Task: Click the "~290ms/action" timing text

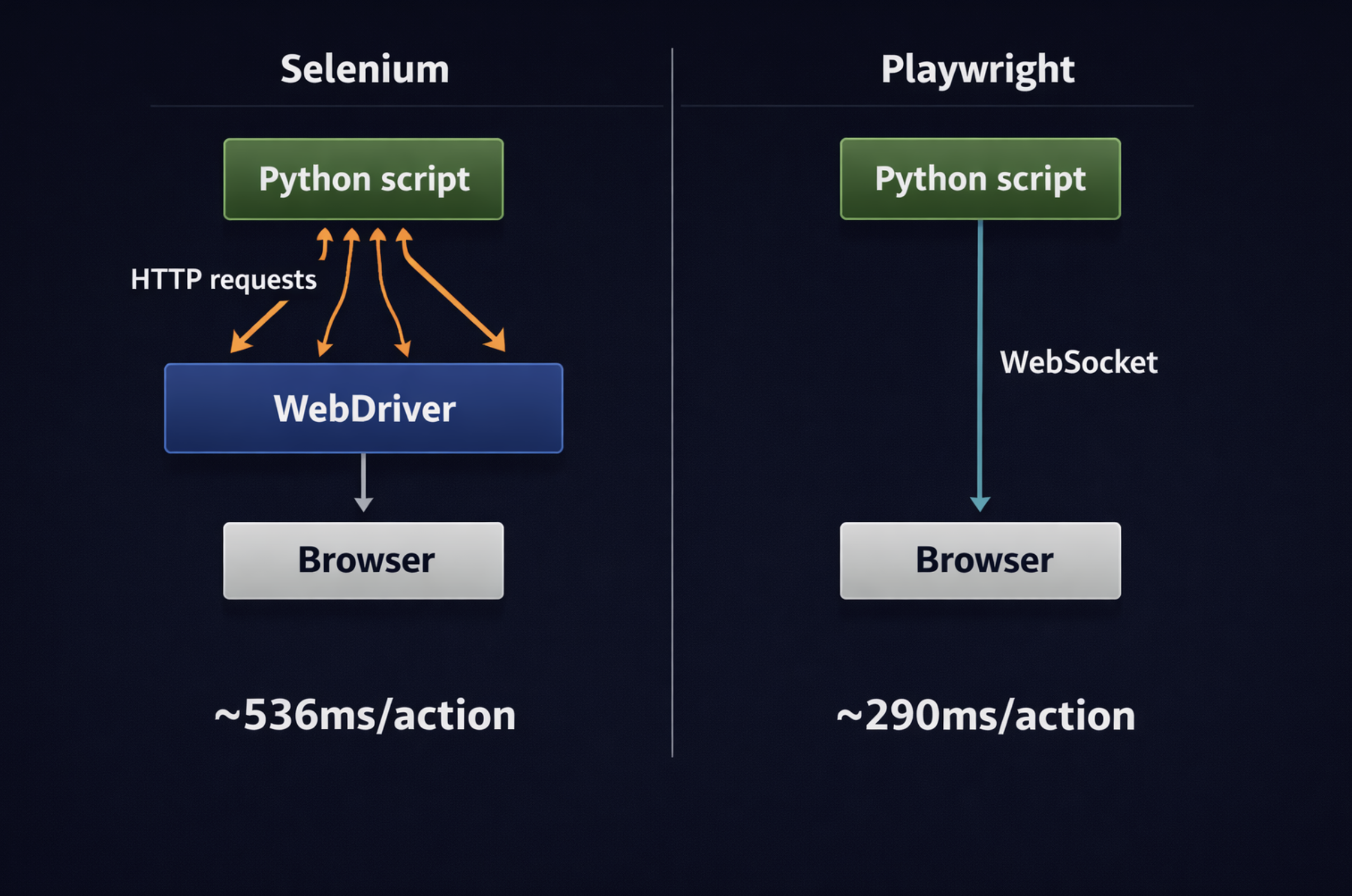Action: (x=985, y=715)
